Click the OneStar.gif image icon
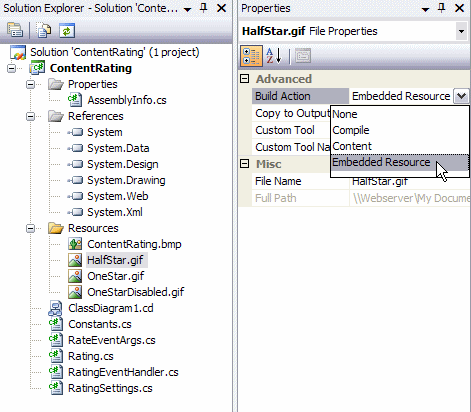The height and width of the screenshot is (412, 471). click(75, 276)
